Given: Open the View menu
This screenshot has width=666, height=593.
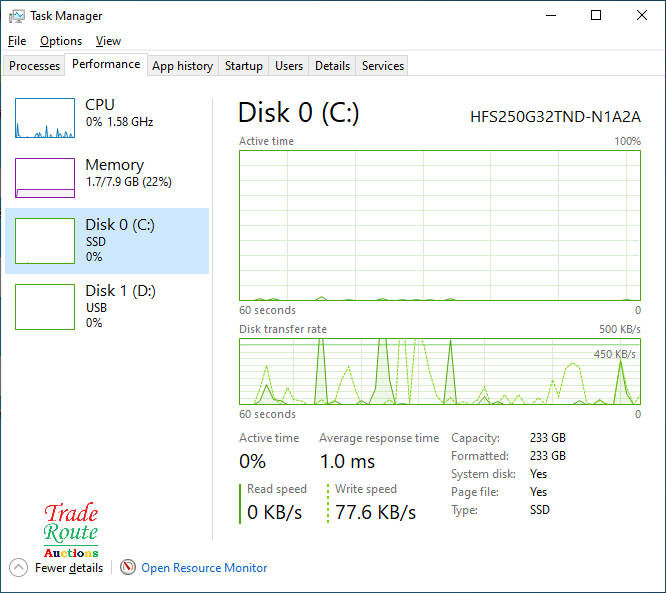Looking at the screenshot, I should coord(108,41).
